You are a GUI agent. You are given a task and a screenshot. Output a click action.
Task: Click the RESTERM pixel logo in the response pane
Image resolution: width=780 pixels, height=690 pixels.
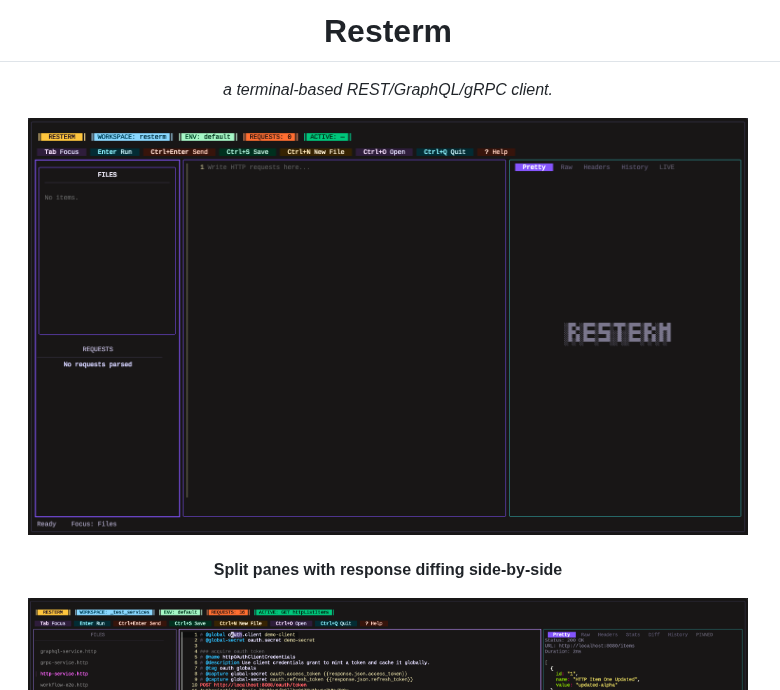click(618, 333)
